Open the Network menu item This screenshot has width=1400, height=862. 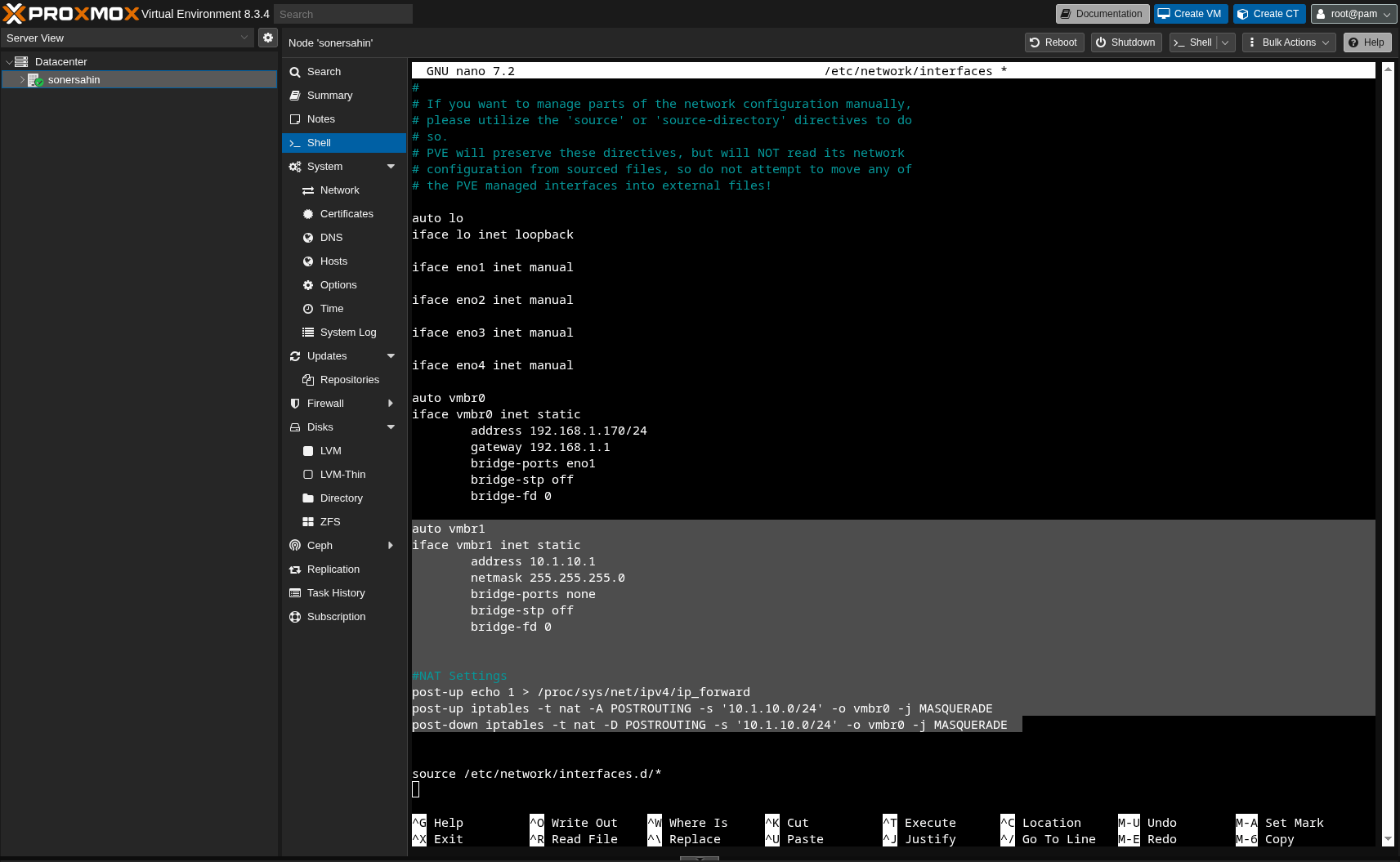click(339, 190)
